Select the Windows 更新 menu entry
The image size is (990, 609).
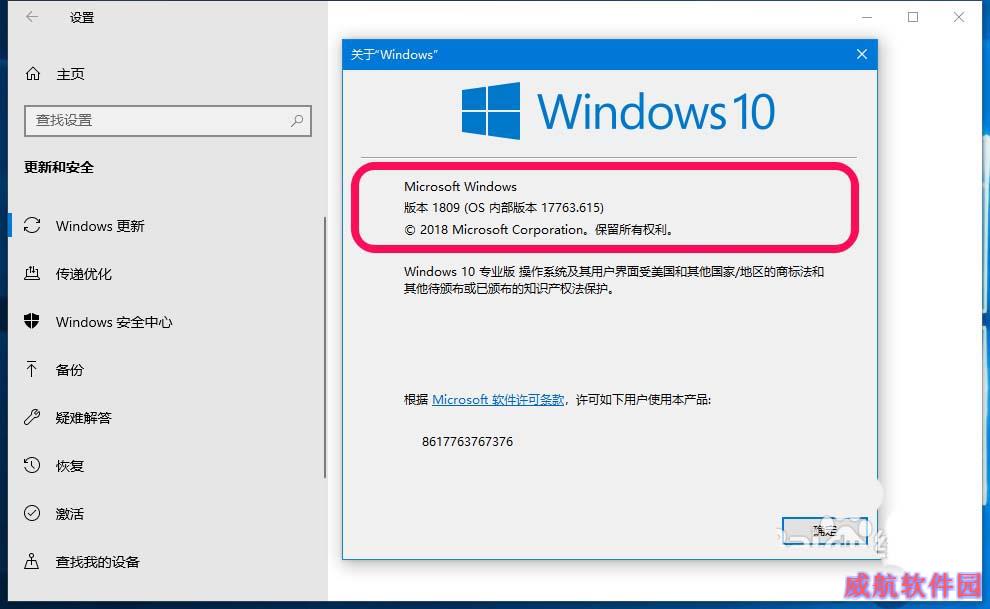[x=167, y=225]
